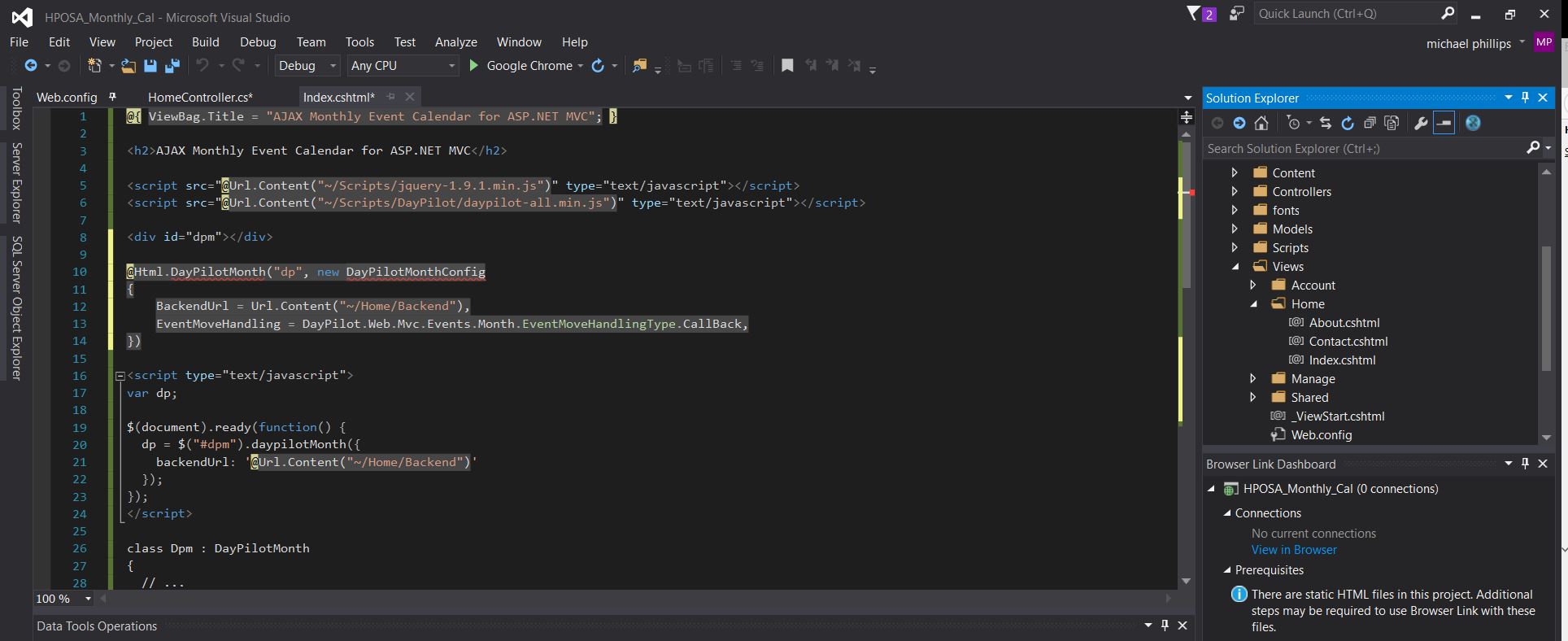
Task: Open the Server Explorer side tab
Action: [x=15, y=182]
